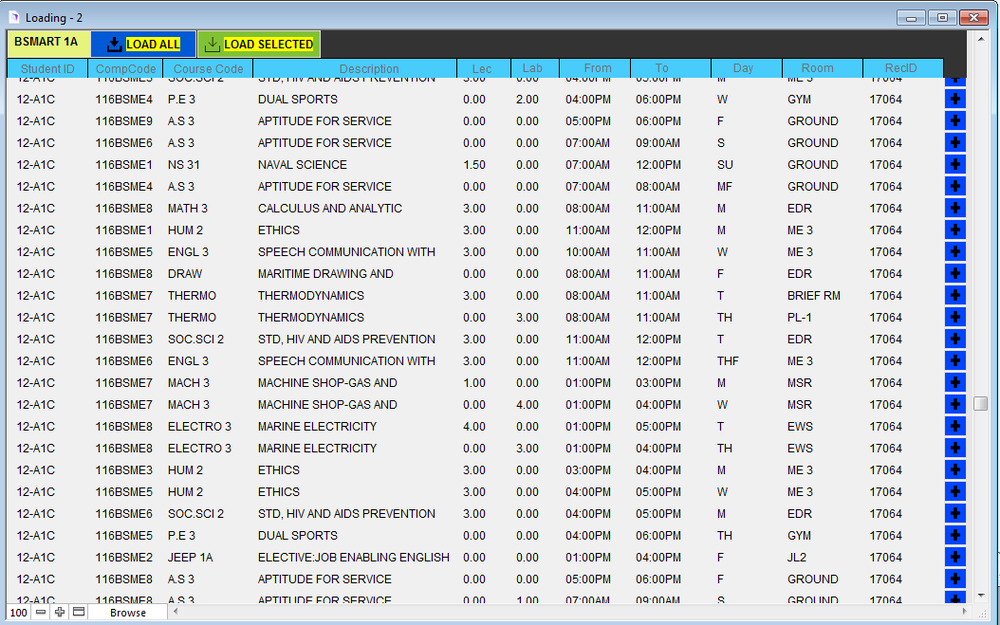
Task: Click plus icon on NAVAL SCIENCE row
Action: tap(955, 165)
